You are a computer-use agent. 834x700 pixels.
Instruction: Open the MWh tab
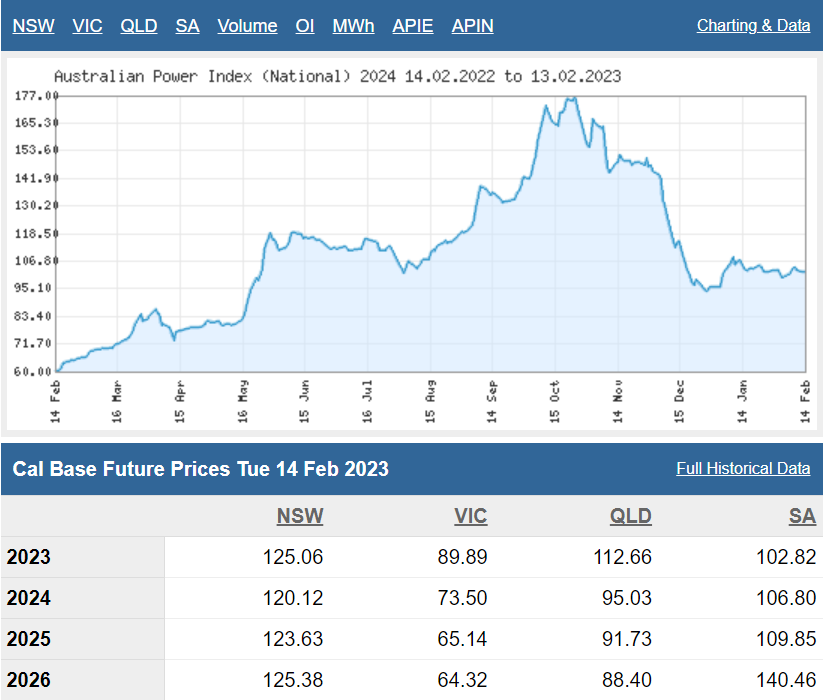pyautogui.click(x=353, y=26)
